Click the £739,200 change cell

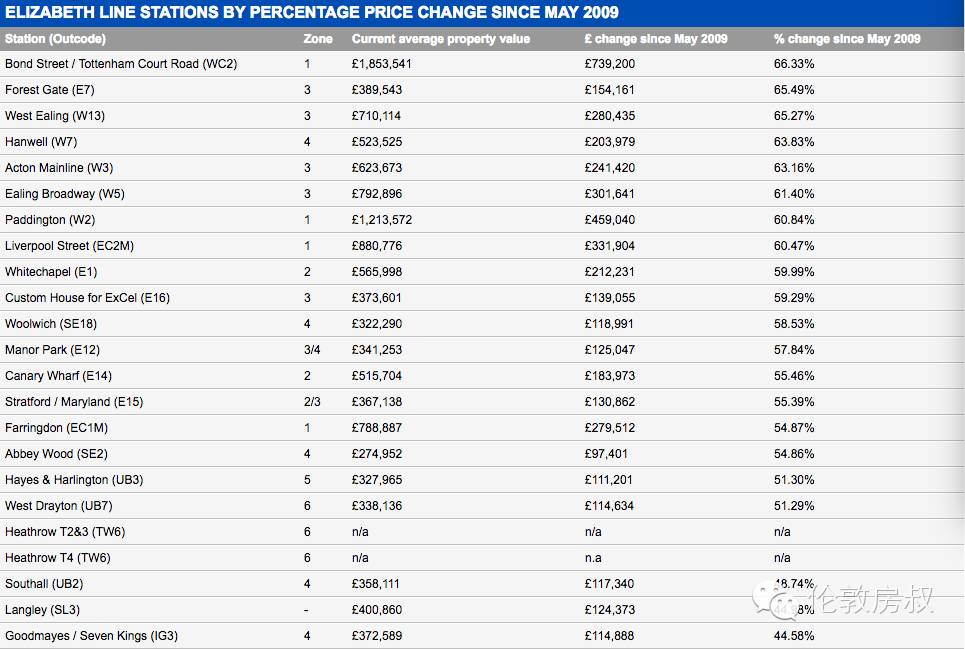point(610,64)
